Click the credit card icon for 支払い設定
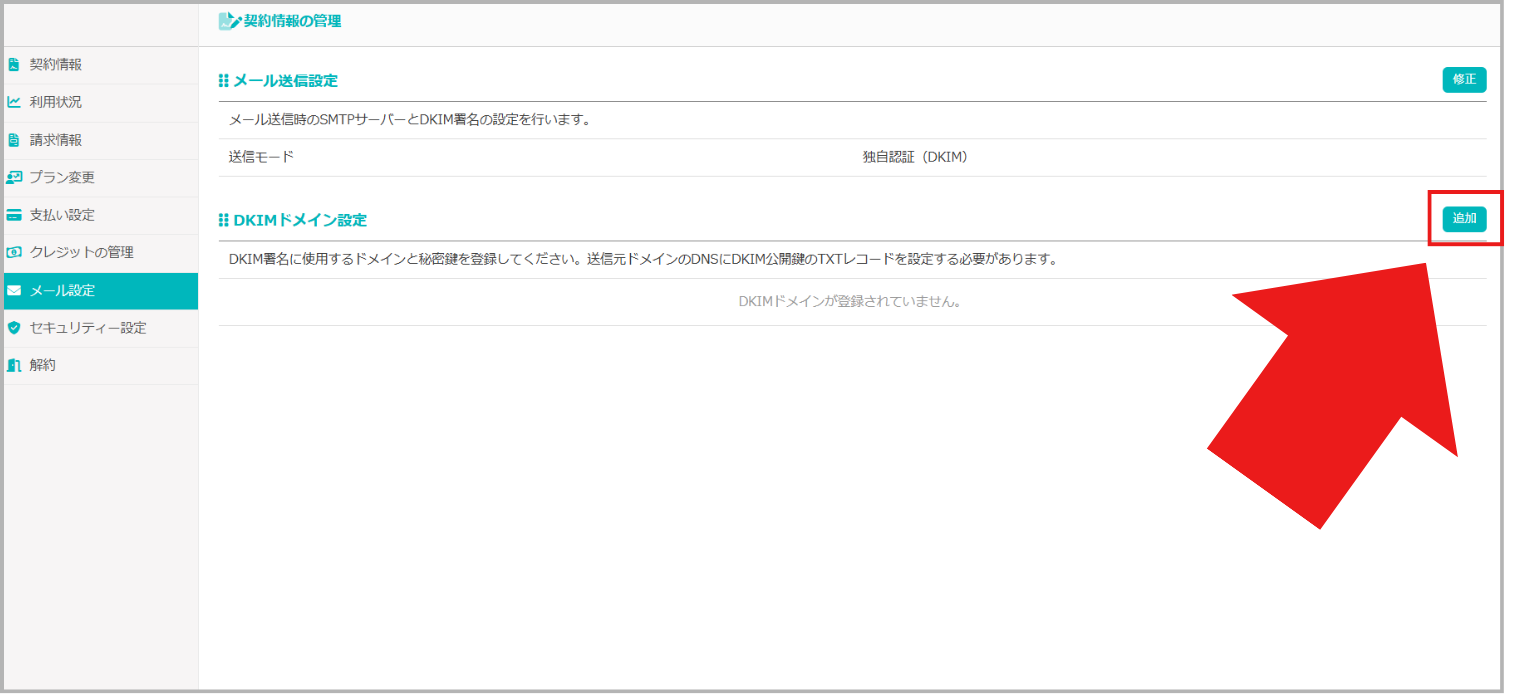This screenshot has width=1540, height=694. point(14,215)
